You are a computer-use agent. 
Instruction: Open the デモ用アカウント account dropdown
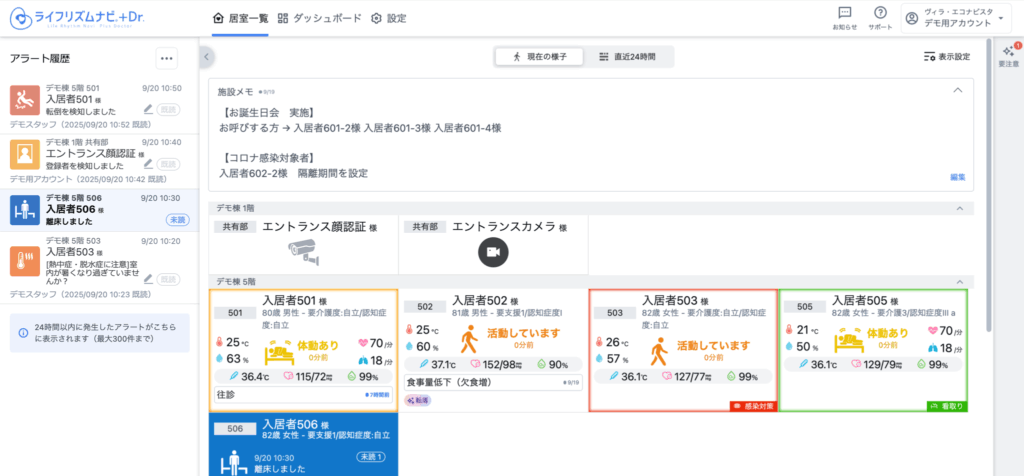(x=955, y=18)
